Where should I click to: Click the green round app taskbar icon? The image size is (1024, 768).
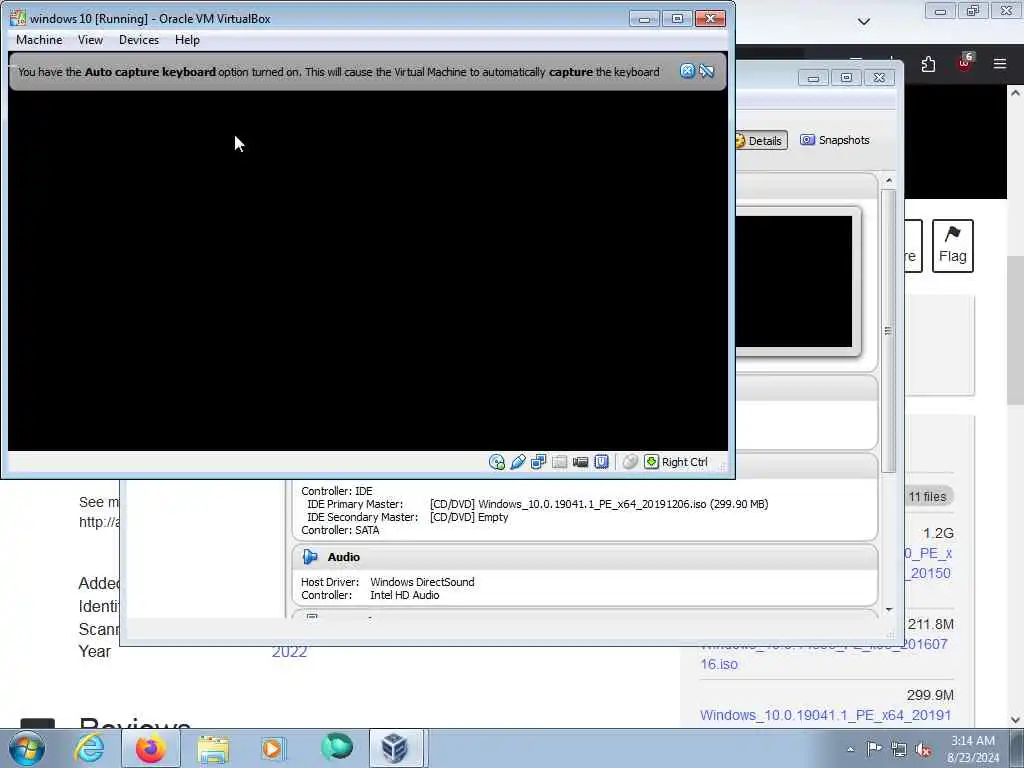point(337,747)
